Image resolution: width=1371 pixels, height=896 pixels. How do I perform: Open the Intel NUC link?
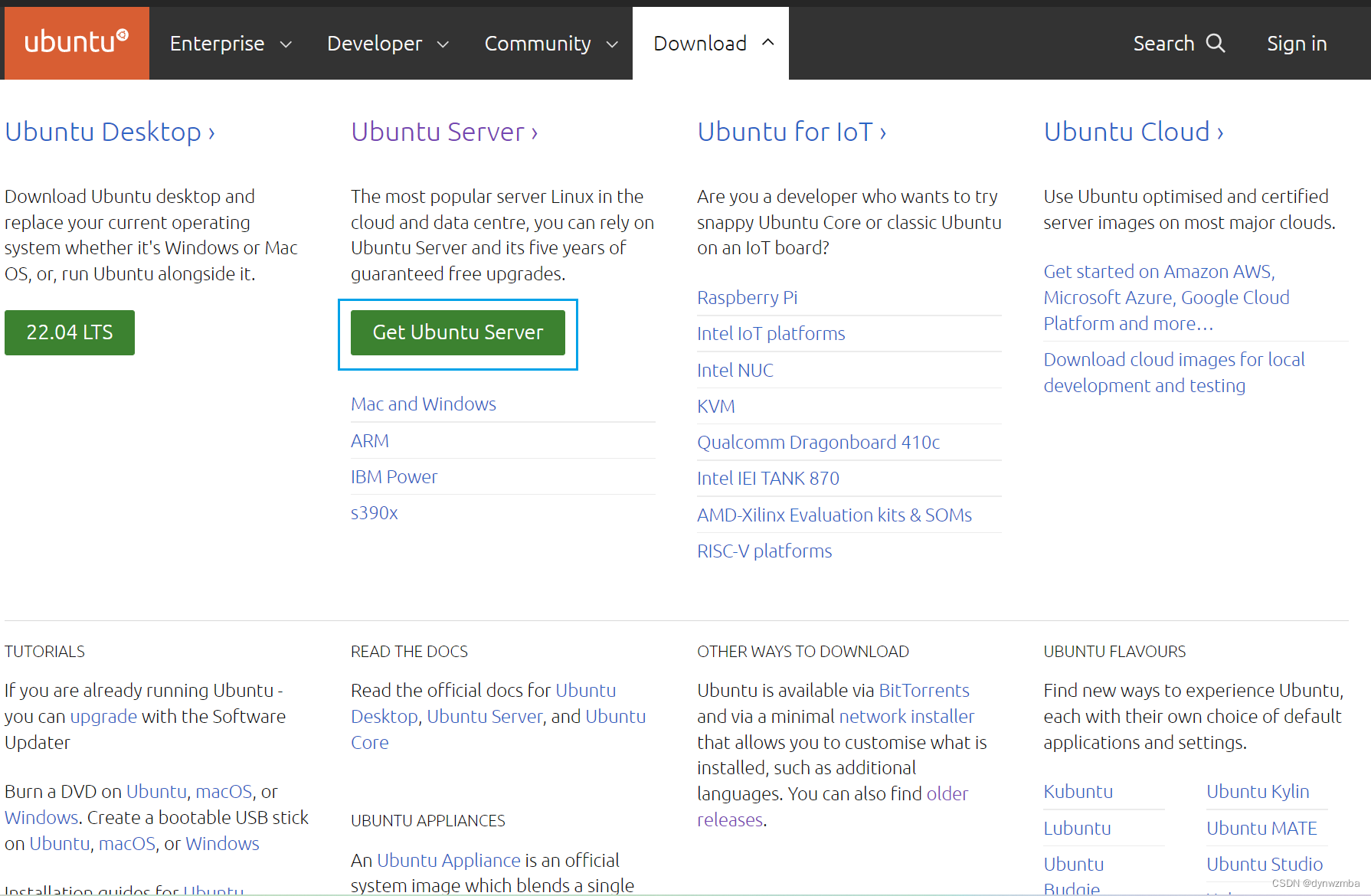(735, 371)
